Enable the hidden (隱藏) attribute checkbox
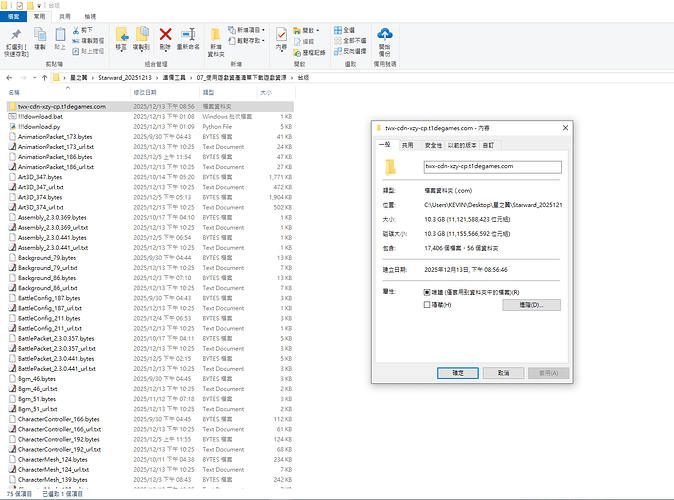Screen dimensions: 674x500 click(428, 304)
